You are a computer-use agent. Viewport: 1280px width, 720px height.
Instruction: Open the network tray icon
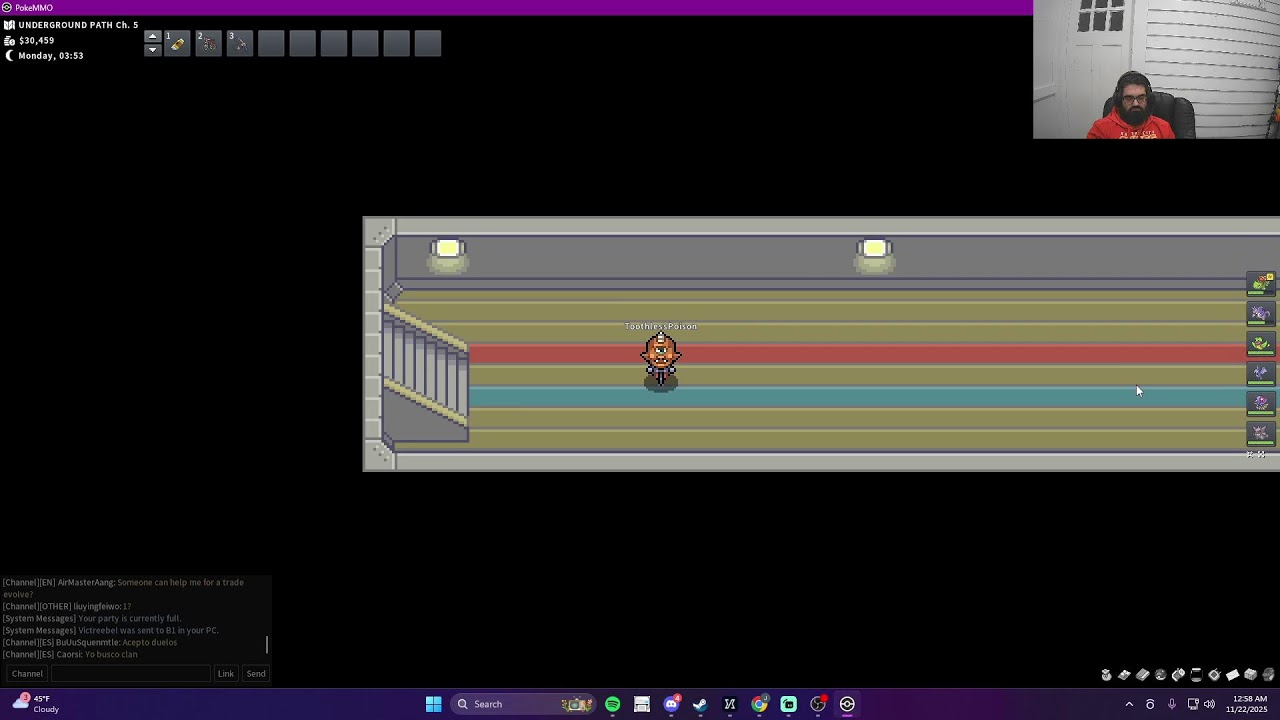click(1193, 704)
